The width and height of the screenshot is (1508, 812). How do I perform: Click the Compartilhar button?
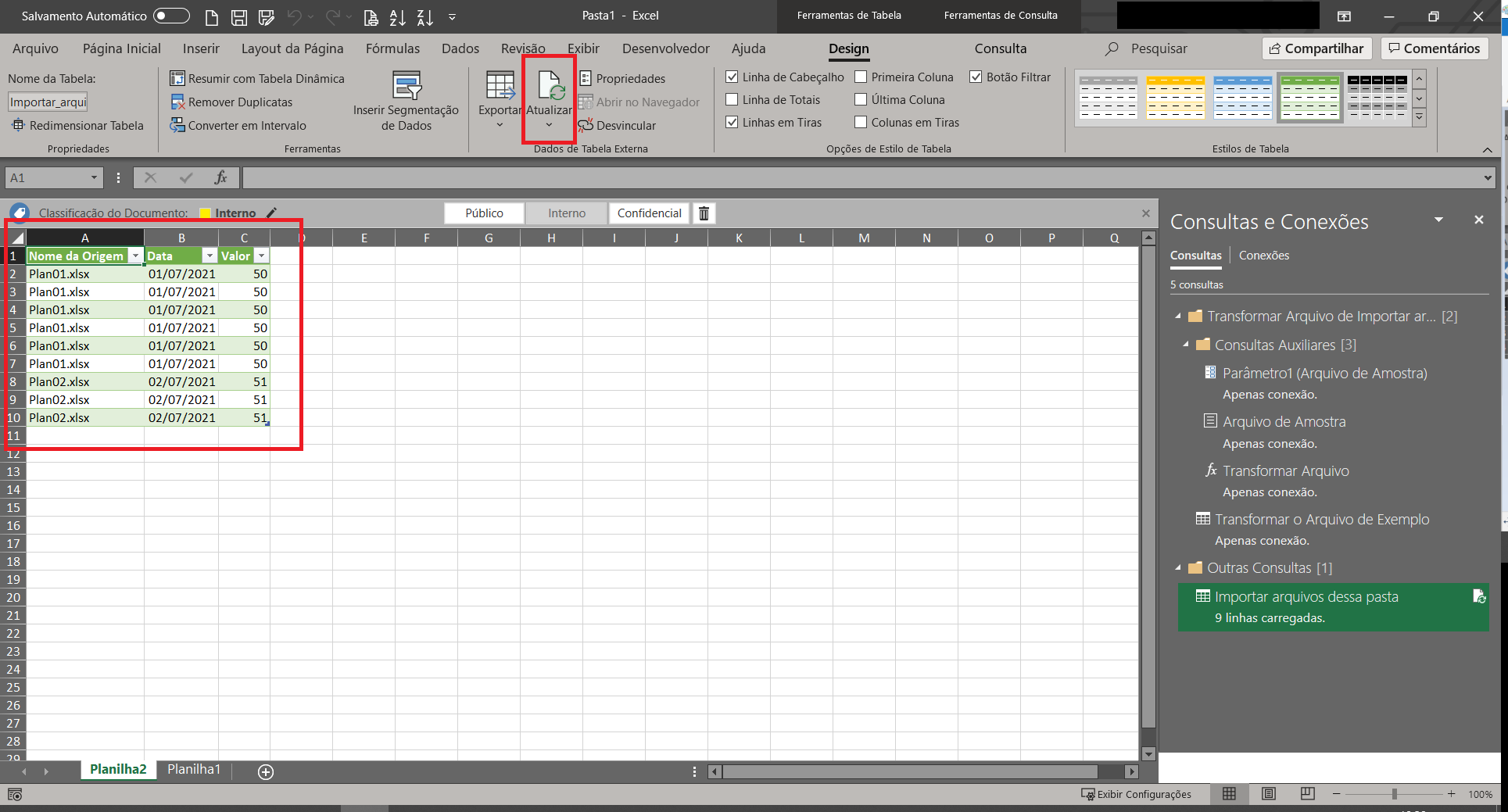[x=1316, y=48]
